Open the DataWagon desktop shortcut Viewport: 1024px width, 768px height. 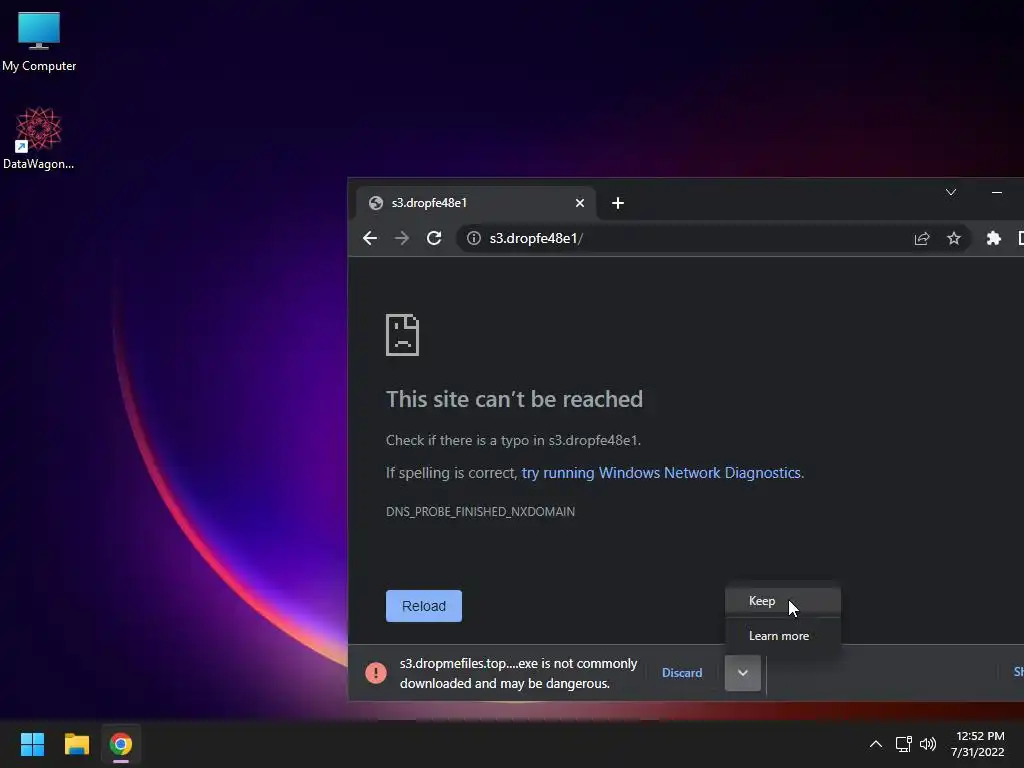click(x=39, y=138)
